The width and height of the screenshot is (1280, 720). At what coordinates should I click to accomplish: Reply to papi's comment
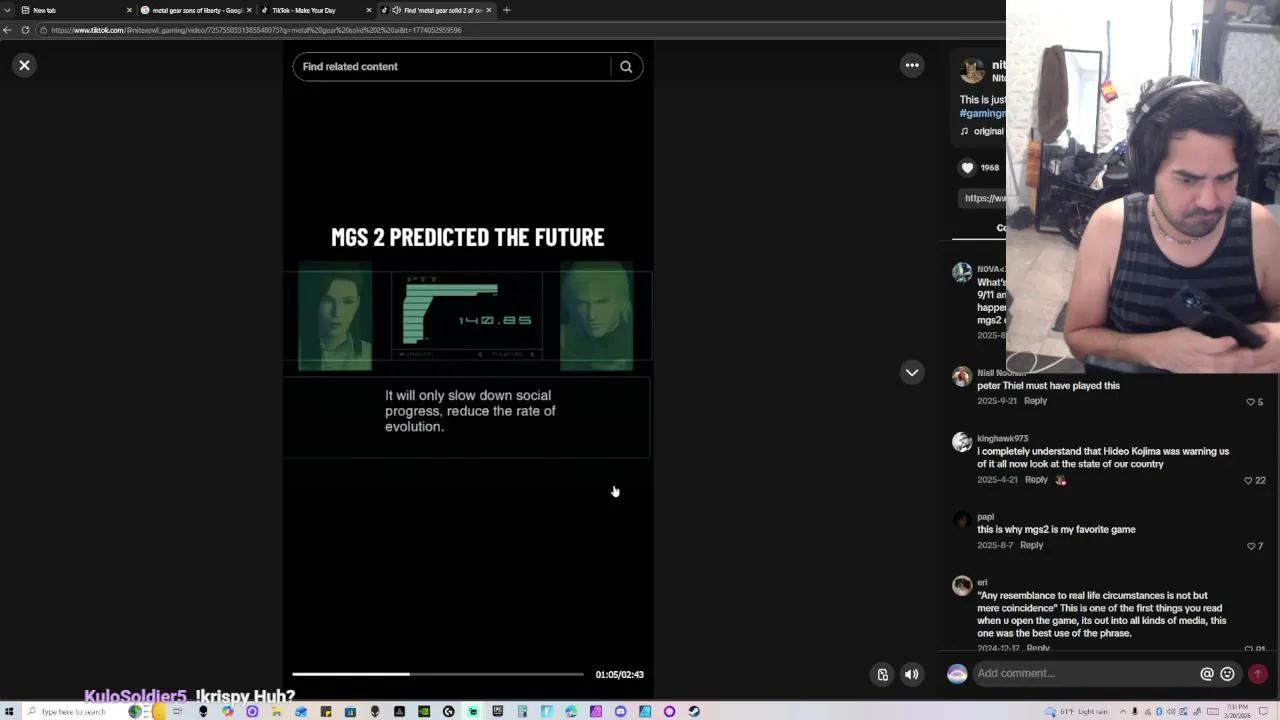pyautogui.click(x=1031, y=545)
